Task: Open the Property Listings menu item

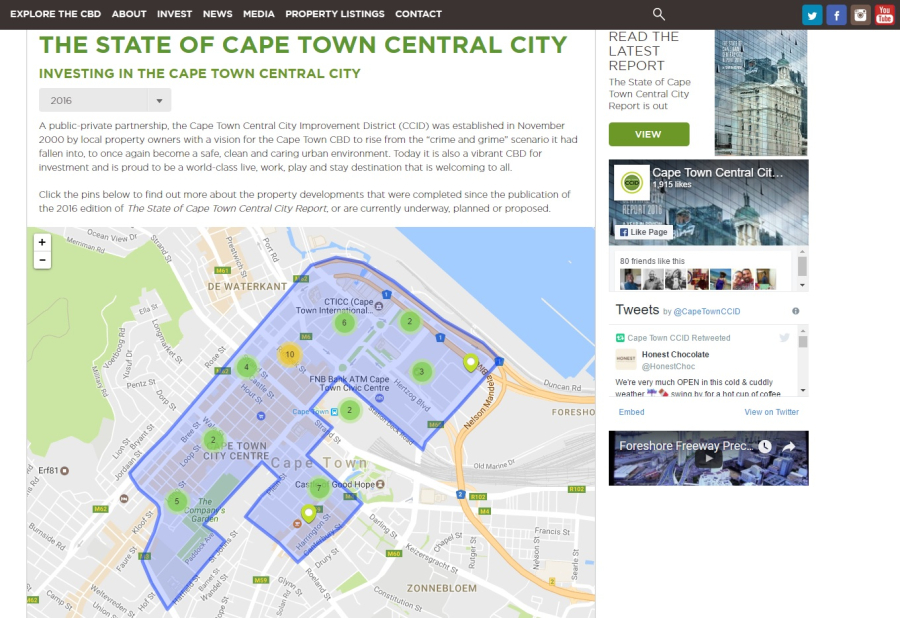Action: pyautogui.click(x=335, y=14)
